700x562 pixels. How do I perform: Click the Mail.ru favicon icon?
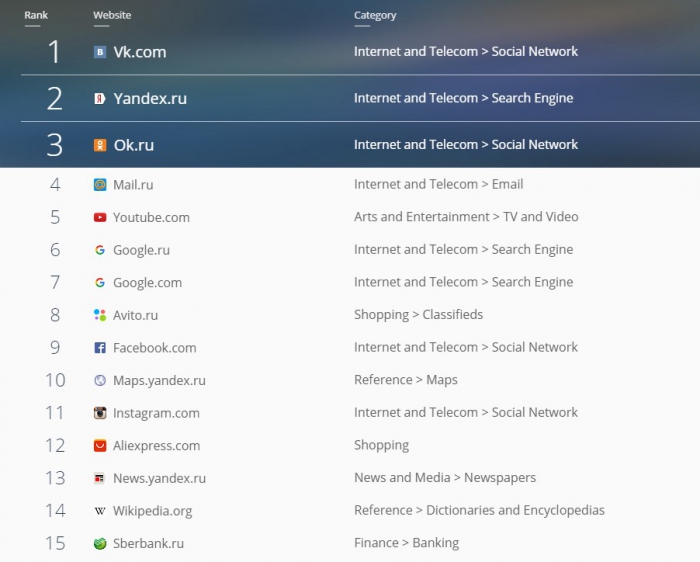[x=100, y=185]
